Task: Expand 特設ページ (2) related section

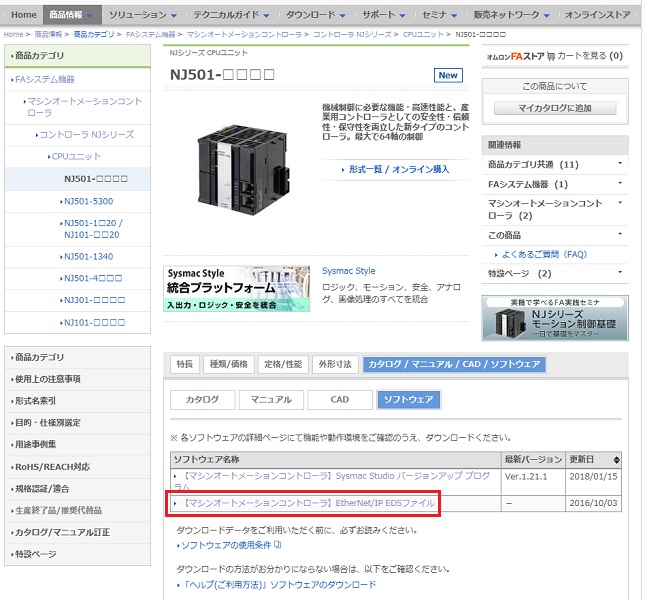Action: (555, 273)
